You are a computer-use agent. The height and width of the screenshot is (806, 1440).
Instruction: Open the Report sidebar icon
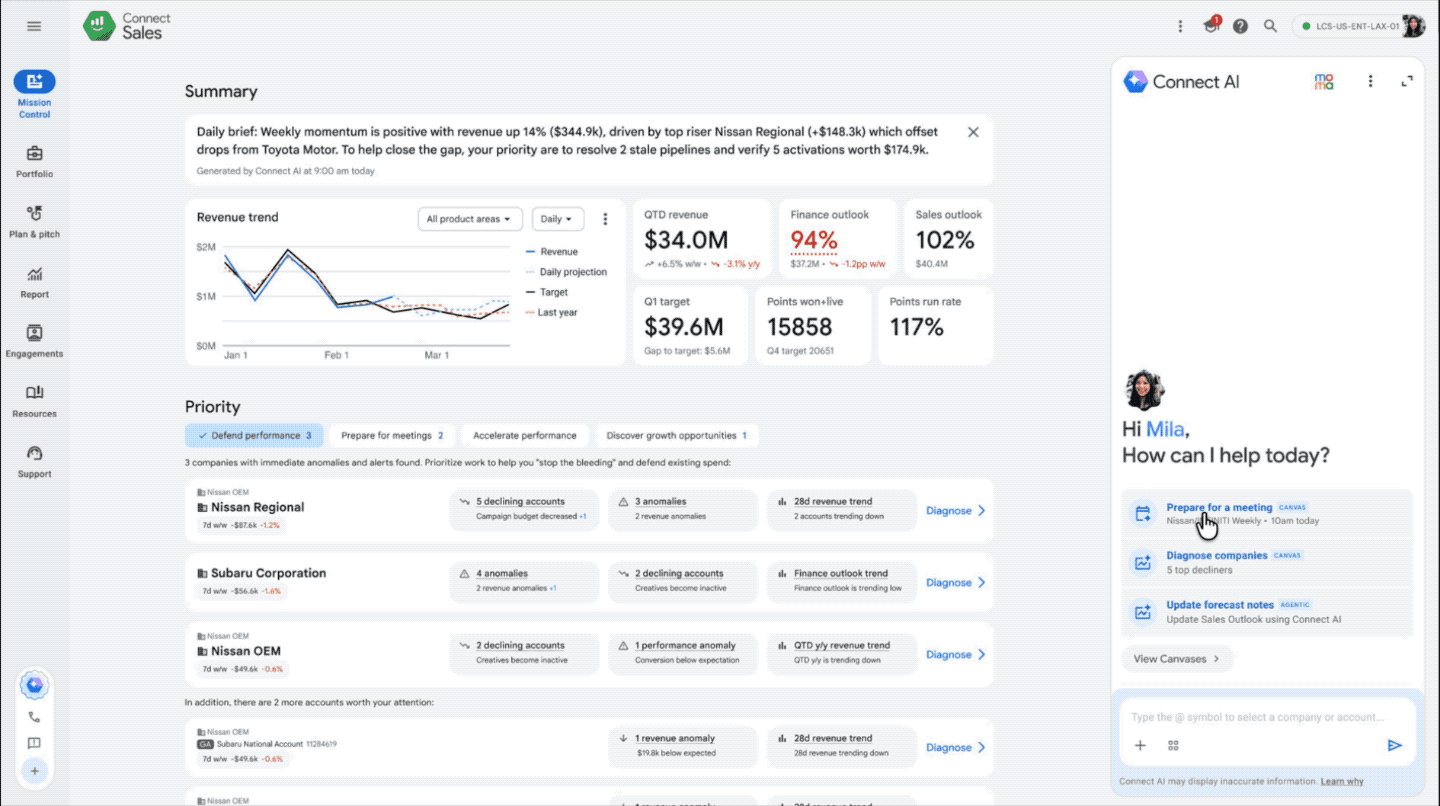tap(34, 274)
